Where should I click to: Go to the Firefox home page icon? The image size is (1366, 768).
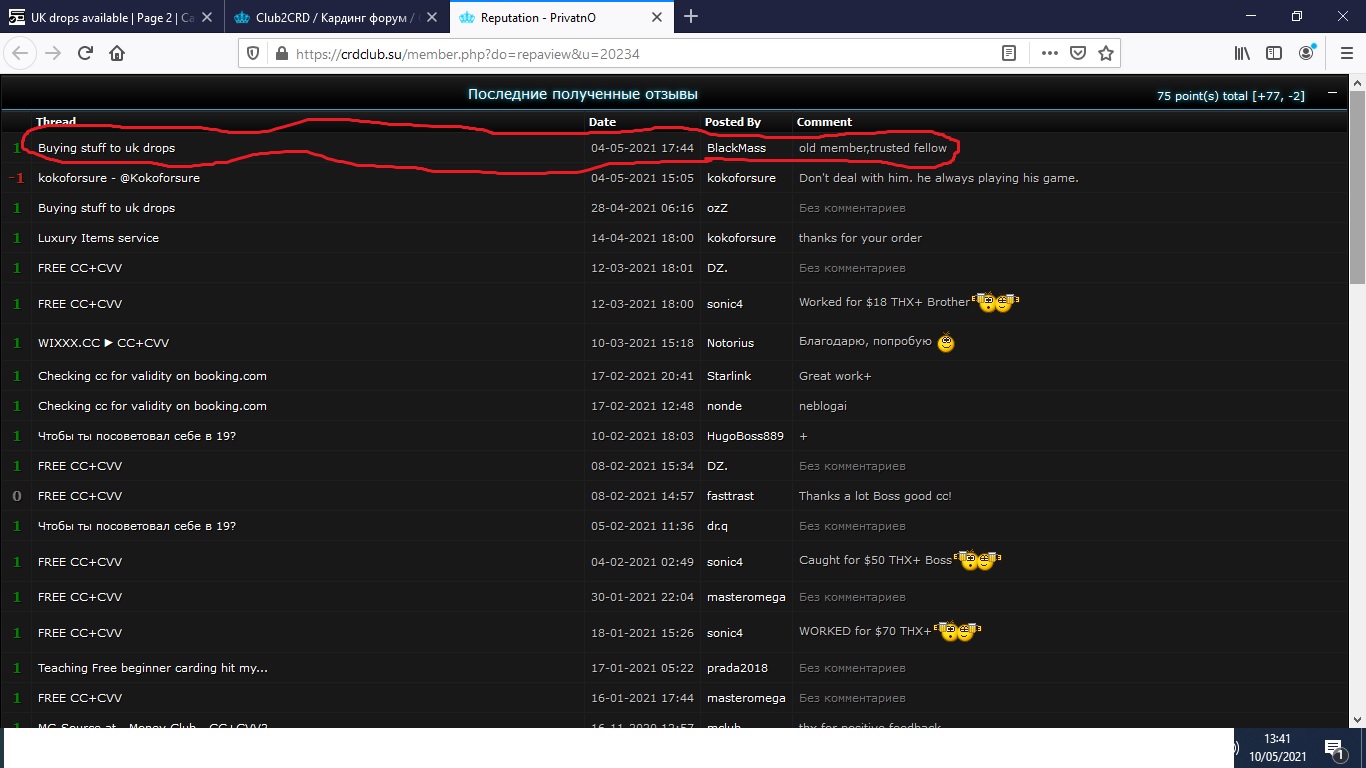click(117, 54)
